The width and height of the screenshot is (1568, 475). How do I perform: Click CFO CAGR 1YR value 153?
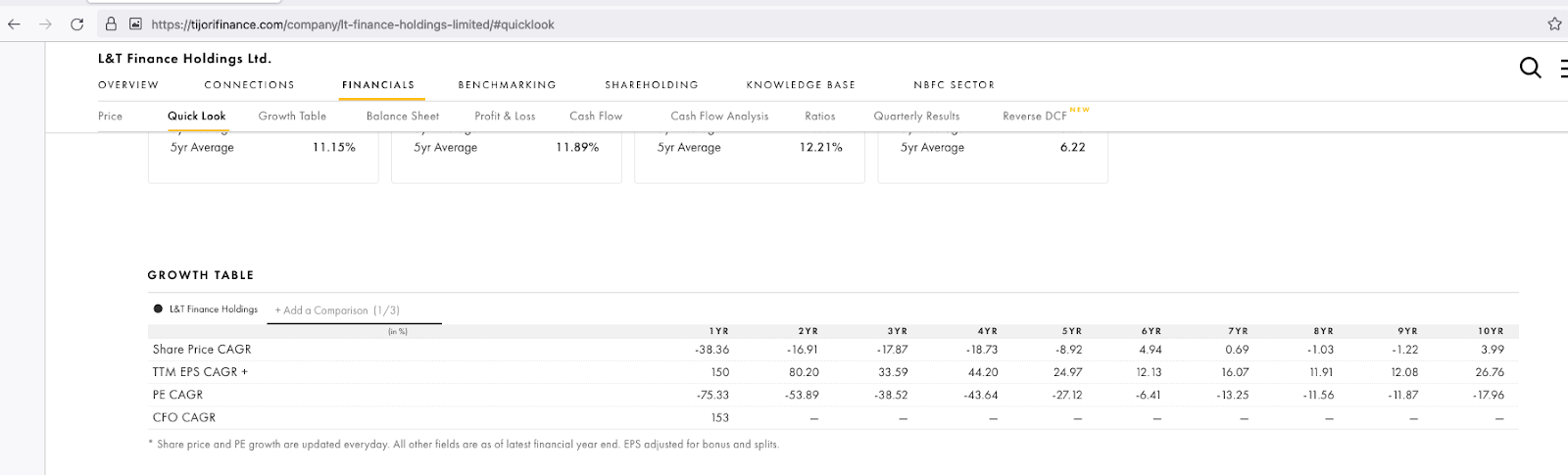click(x=720, y=417)
